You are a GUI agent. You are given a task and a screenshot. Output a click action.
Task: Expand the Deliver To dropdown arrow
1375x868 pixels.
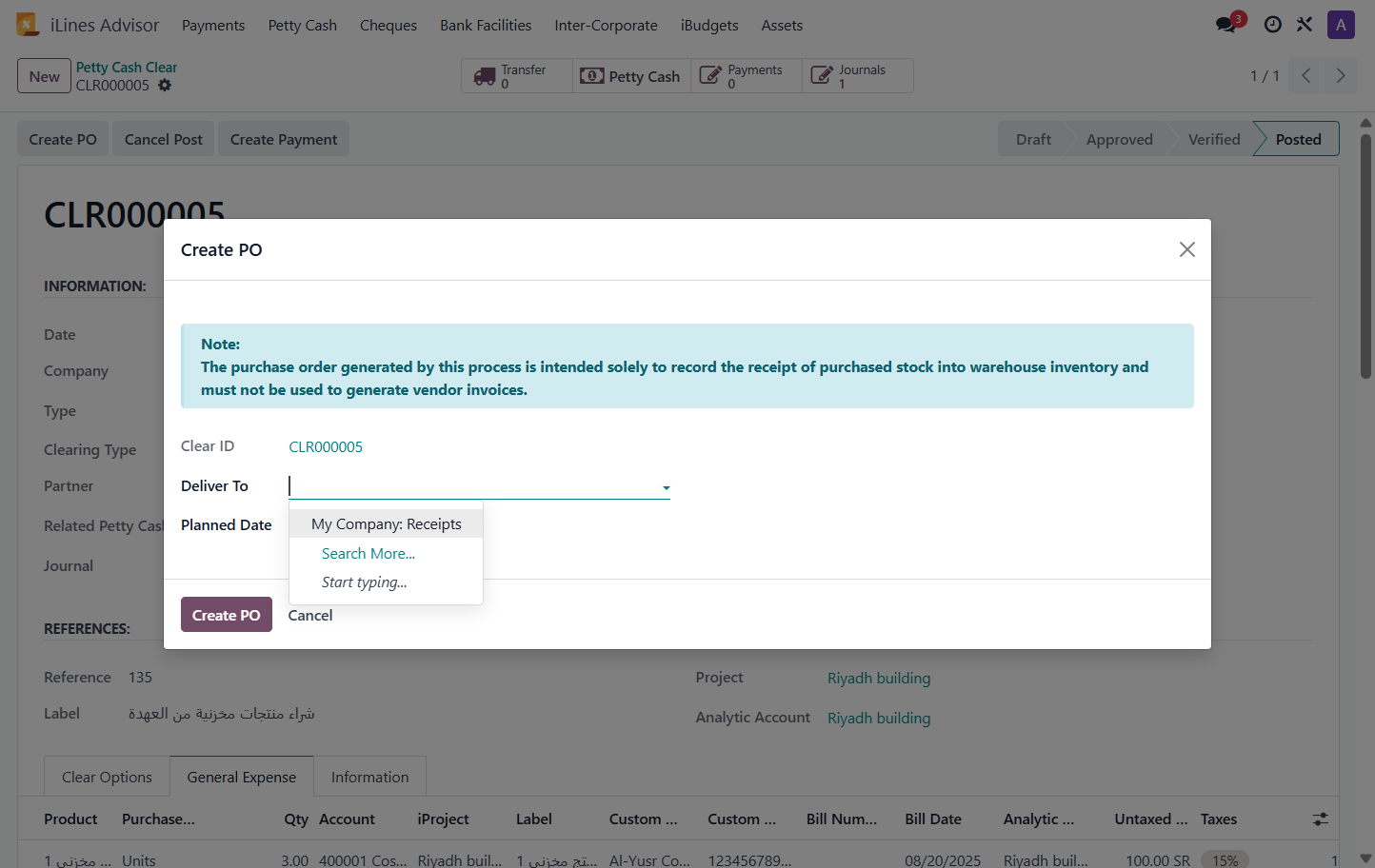tap(666, 487)
